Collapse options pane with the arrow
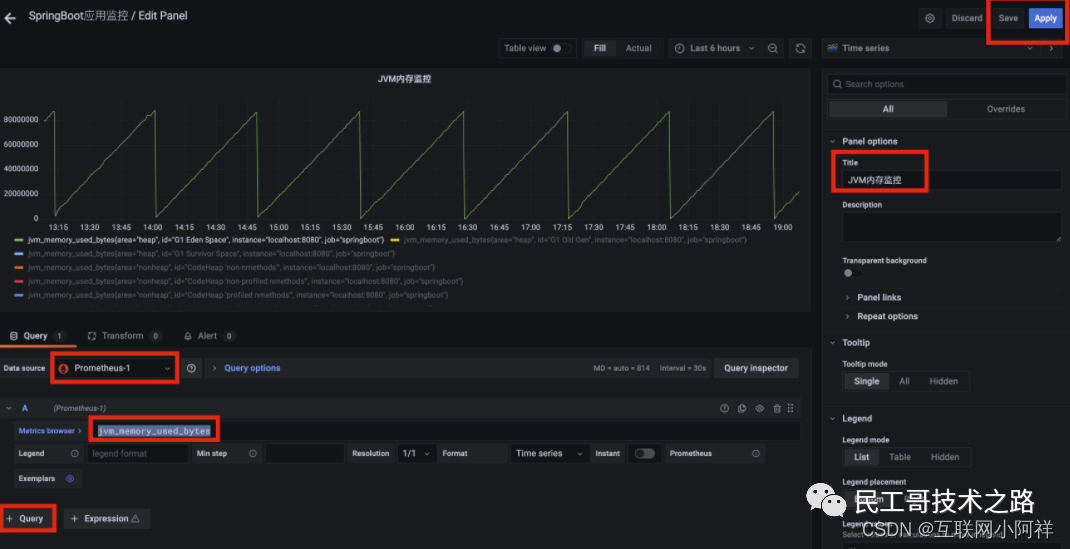The height and width of the screenshot is (549, 1070). pos(1052,48)
